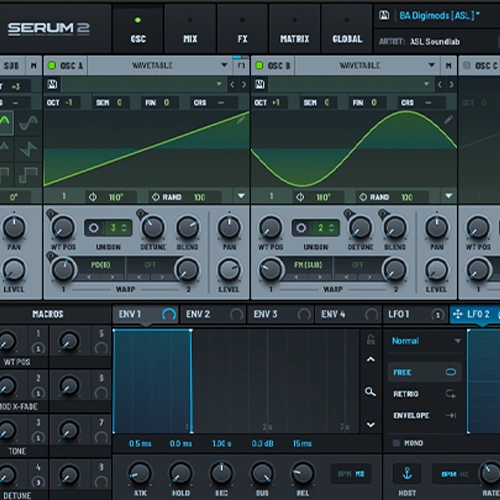Click envelope zoom down chevron
The height and width of the screenshot is (500, 500).
(x=371, y=425)
